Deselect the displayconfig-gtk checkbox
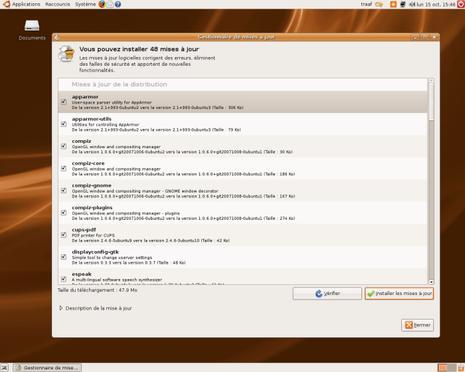Image resolution: width=465 pixels, height=372 pixels. pos(64,257)
